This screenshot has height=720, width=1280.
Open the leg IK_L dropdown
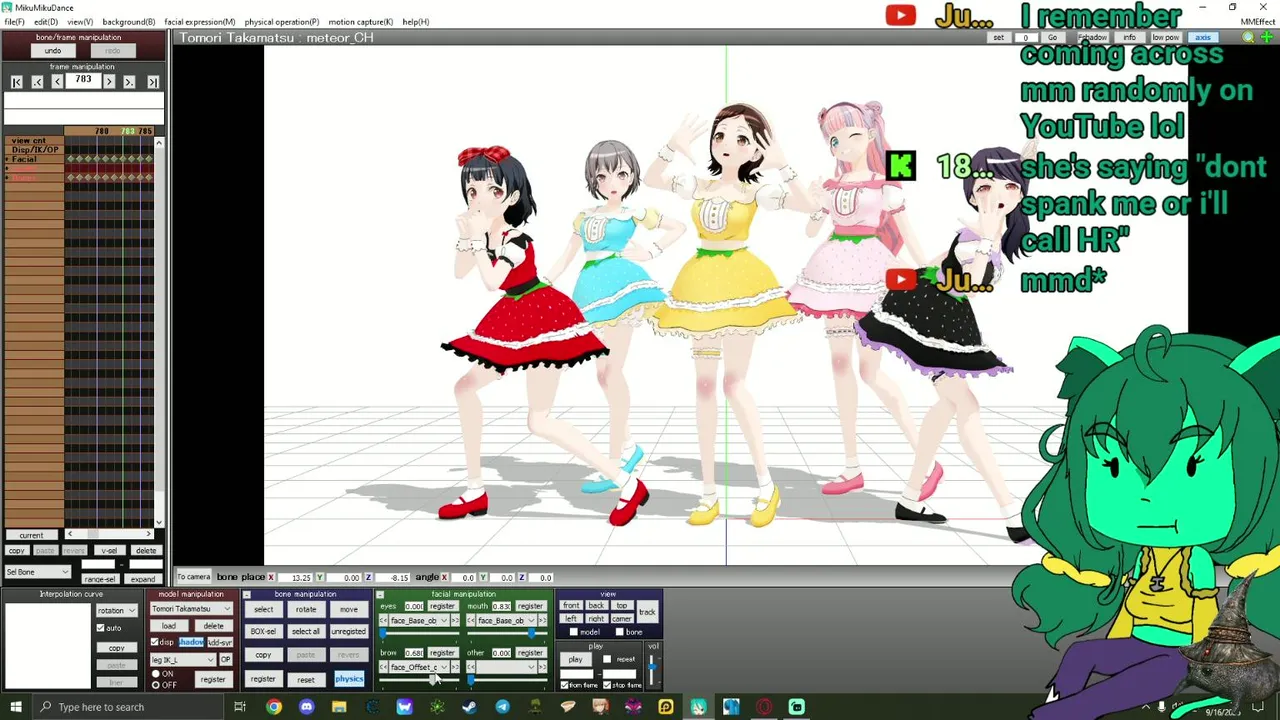click(x=183, y=660)
